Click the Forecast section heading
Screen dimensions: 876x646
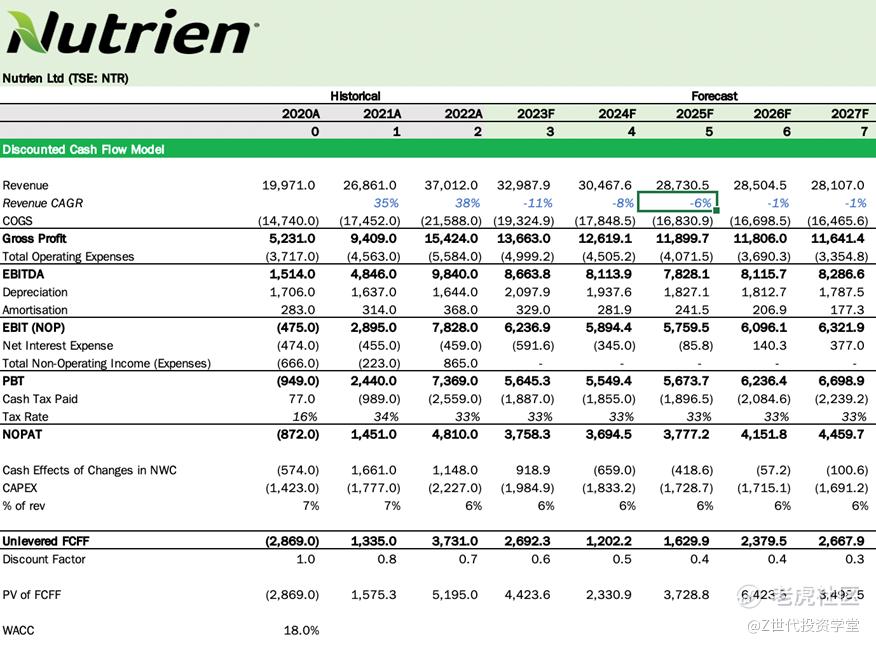click(715, 96)
